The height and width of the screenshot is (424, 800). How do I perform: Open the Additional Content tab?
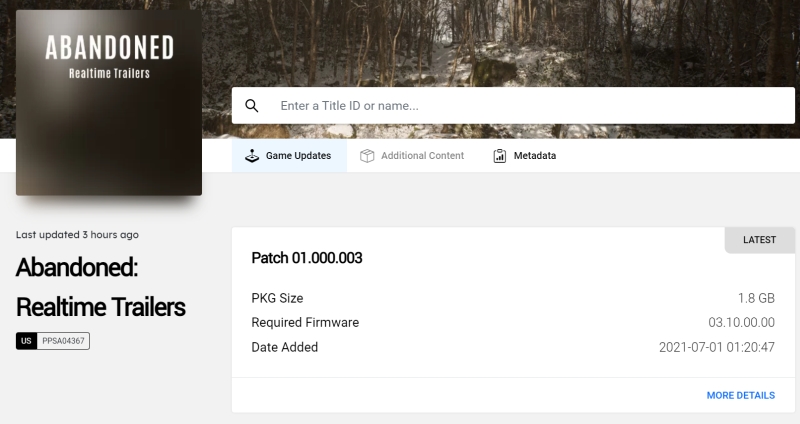(x=422, y=156)
